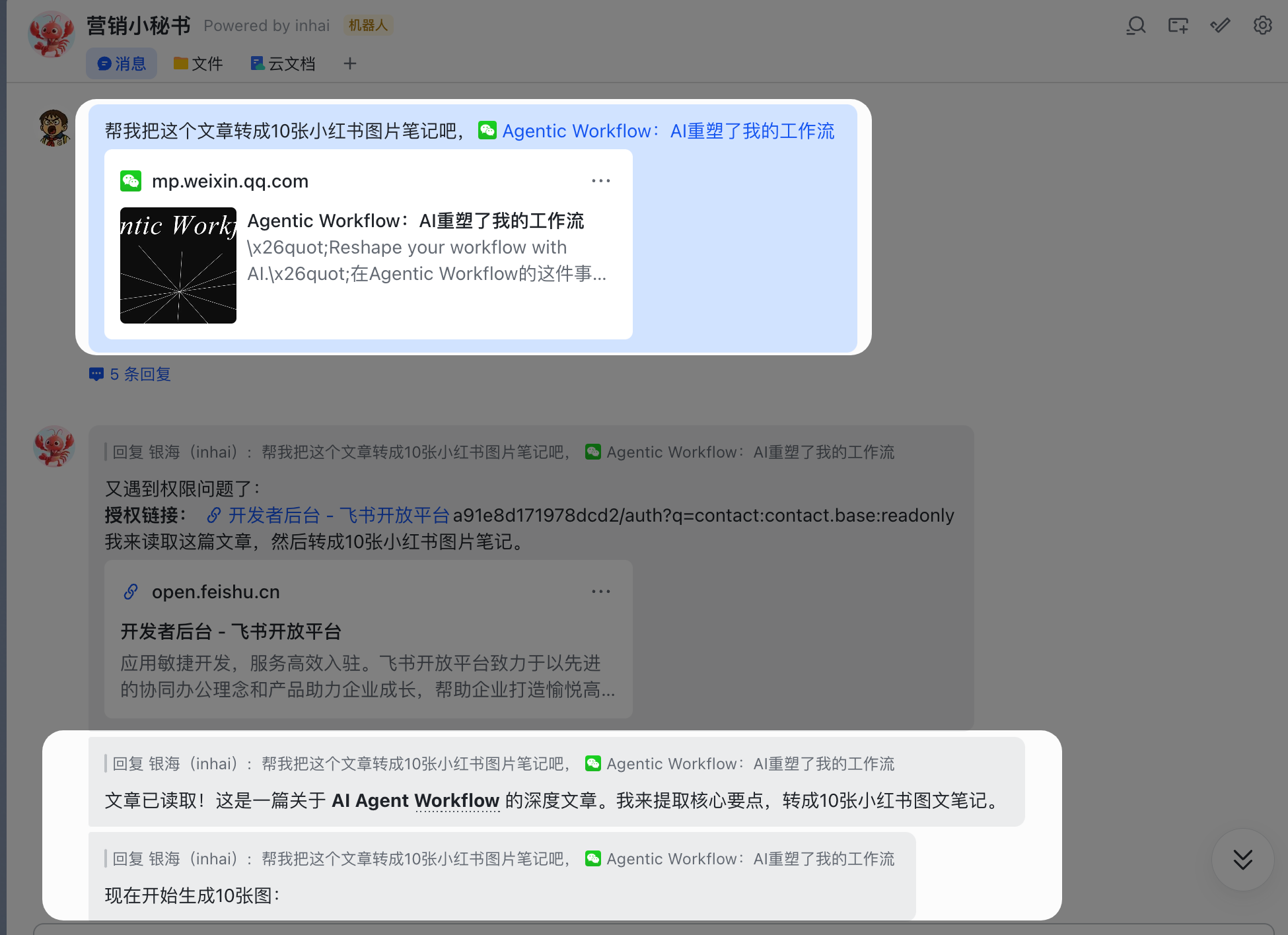Open more options on the mp.weixin.qq.com card
The width and height of the screenshot is (1288, 935).
coord(600,180)
